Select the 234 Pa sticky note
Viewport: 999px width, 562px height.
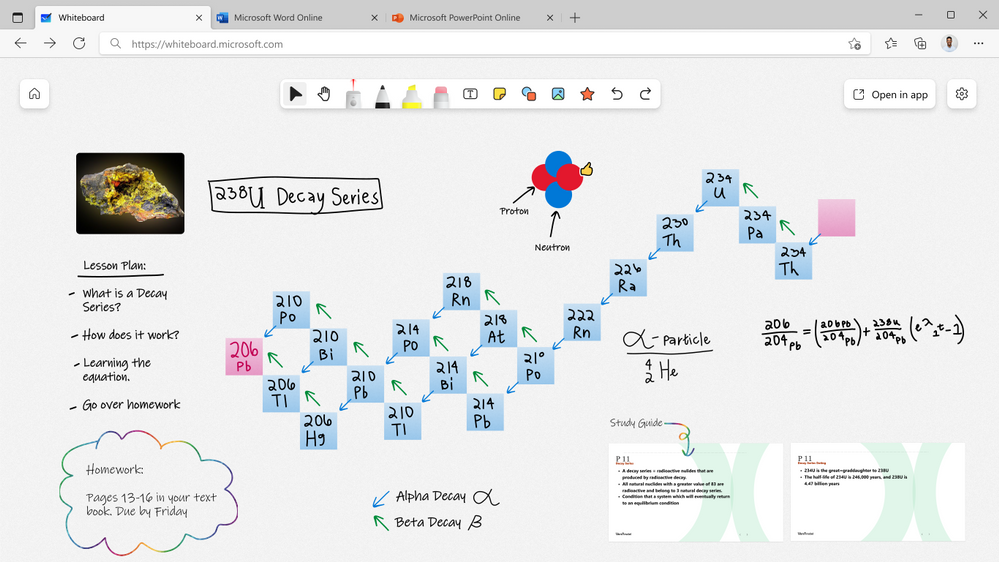pos(758,224)
